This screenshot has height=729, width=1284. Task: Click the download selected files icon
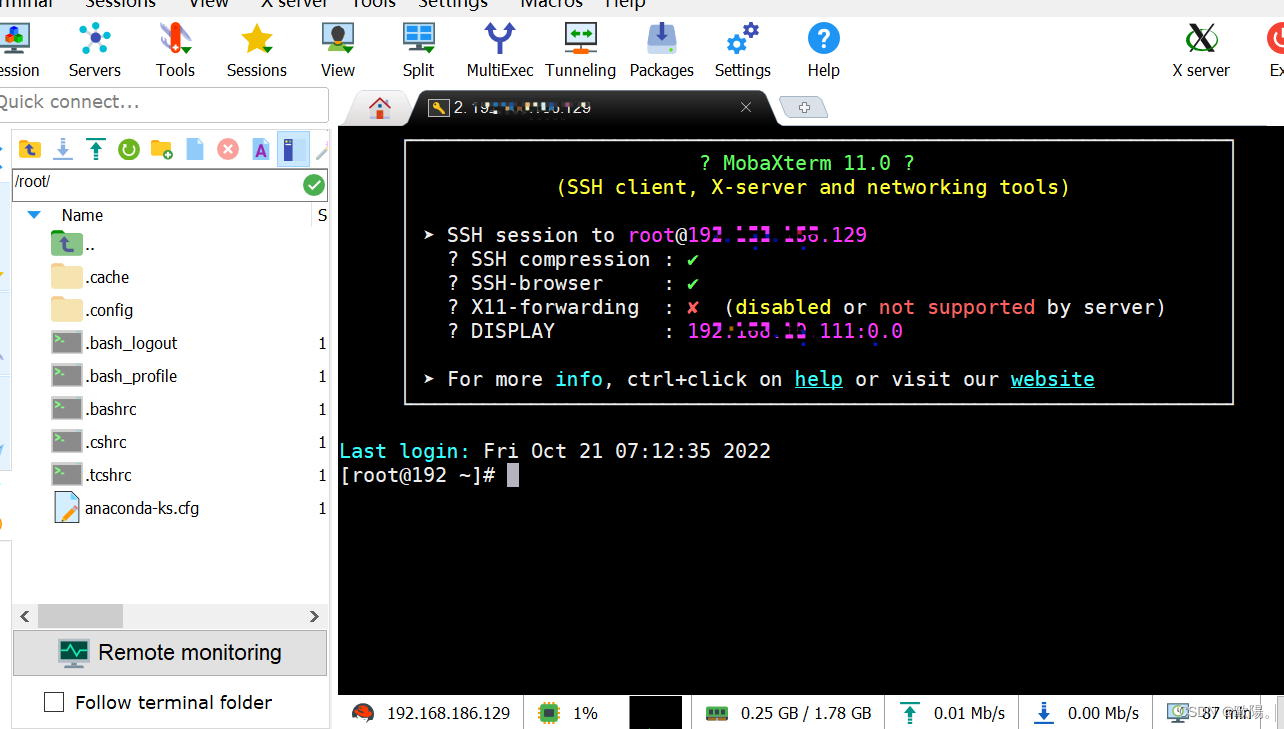click(63, 149)
